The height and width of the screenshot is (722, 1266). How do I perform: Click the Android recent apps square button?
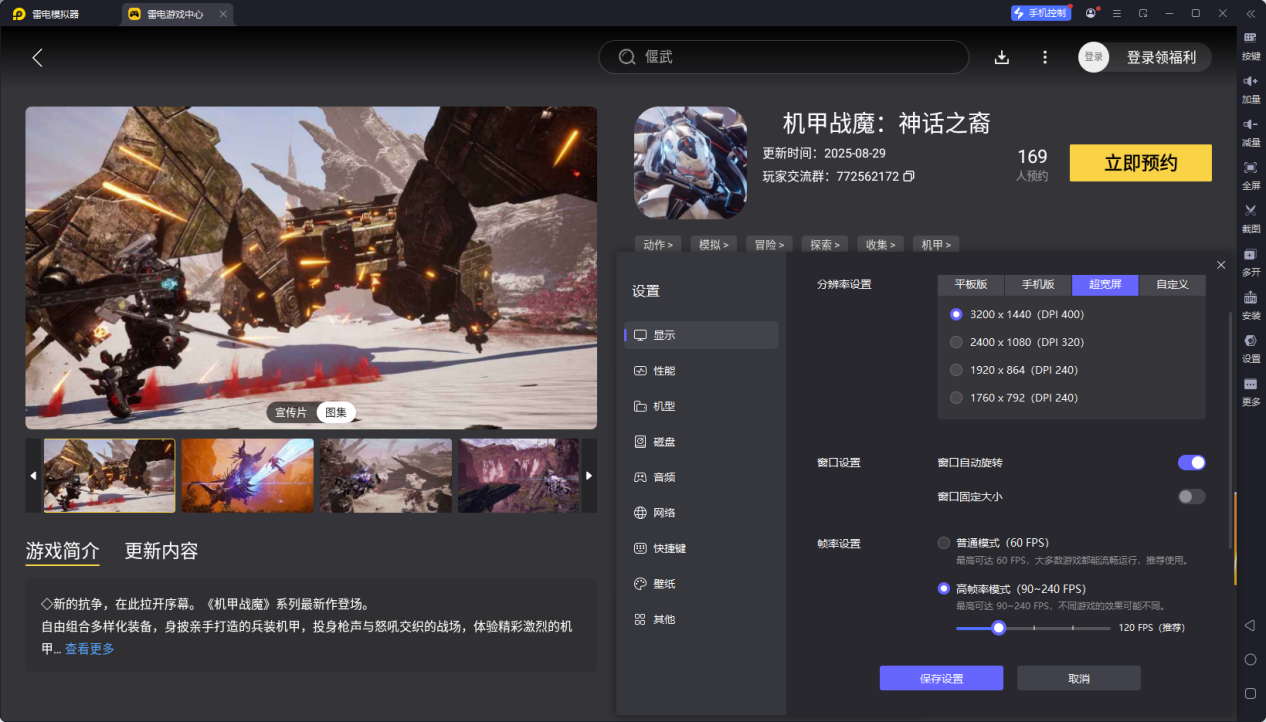[x=1249, y=693]
